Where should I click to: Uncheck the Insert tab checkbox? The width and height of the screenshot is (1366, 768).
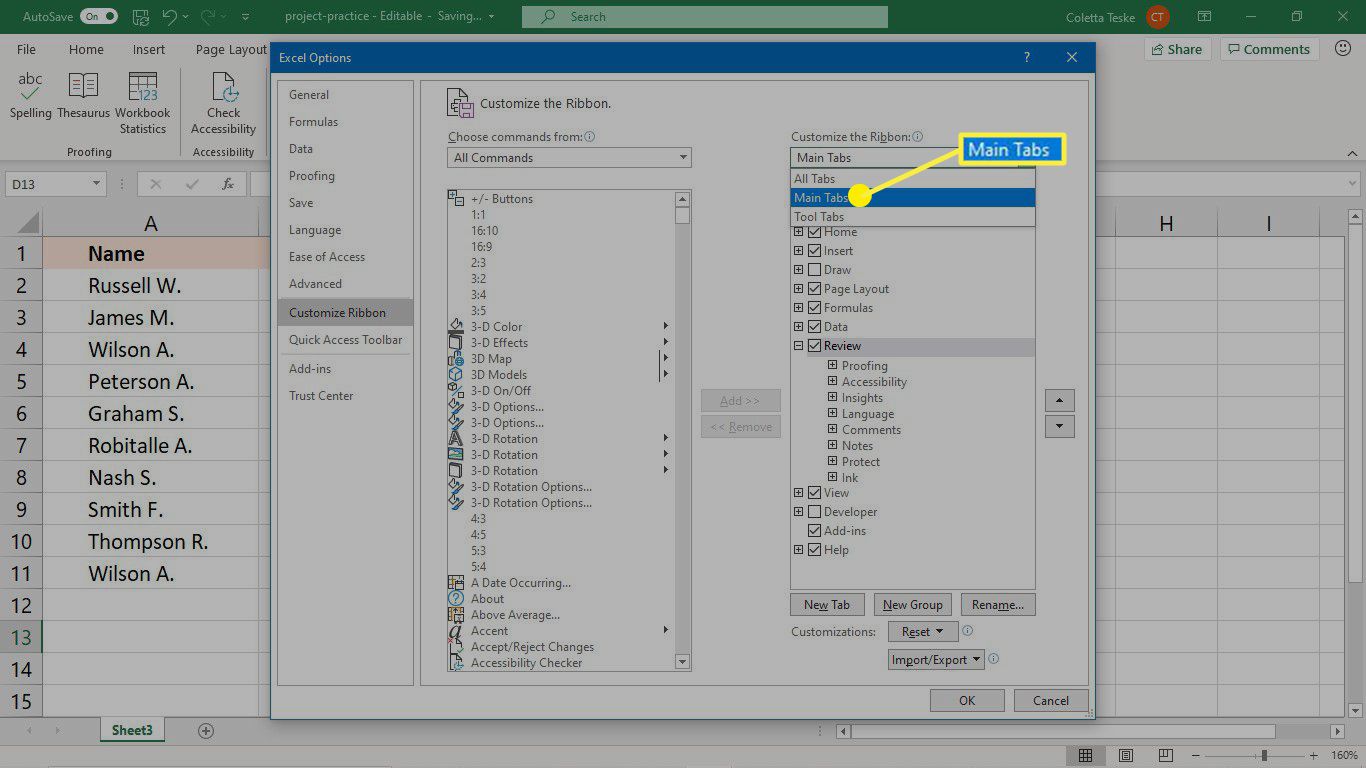click(x=814, y=251)
